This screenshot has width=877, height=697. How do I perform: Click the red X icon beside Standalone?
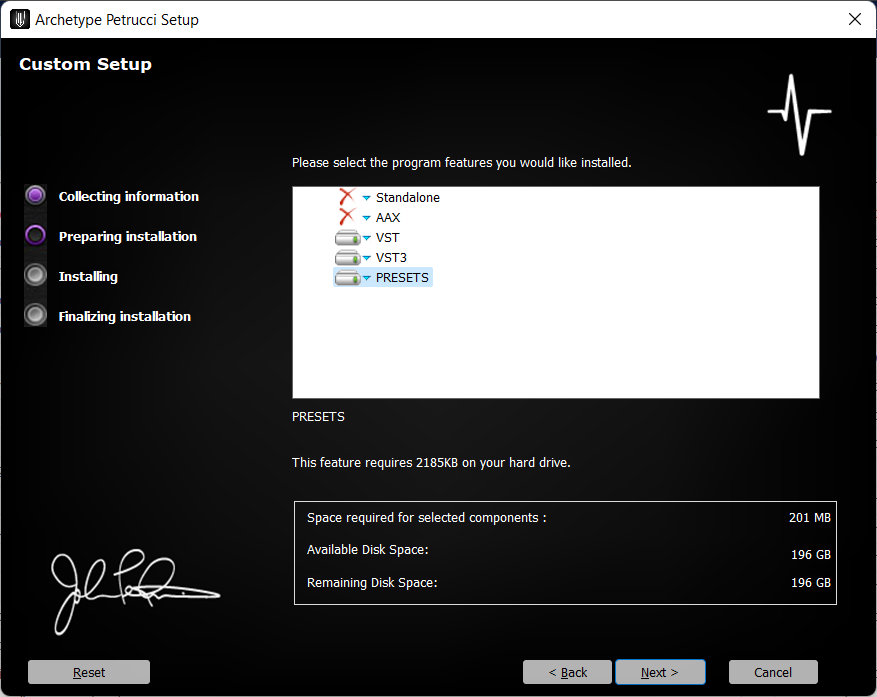tap(347, 197)
